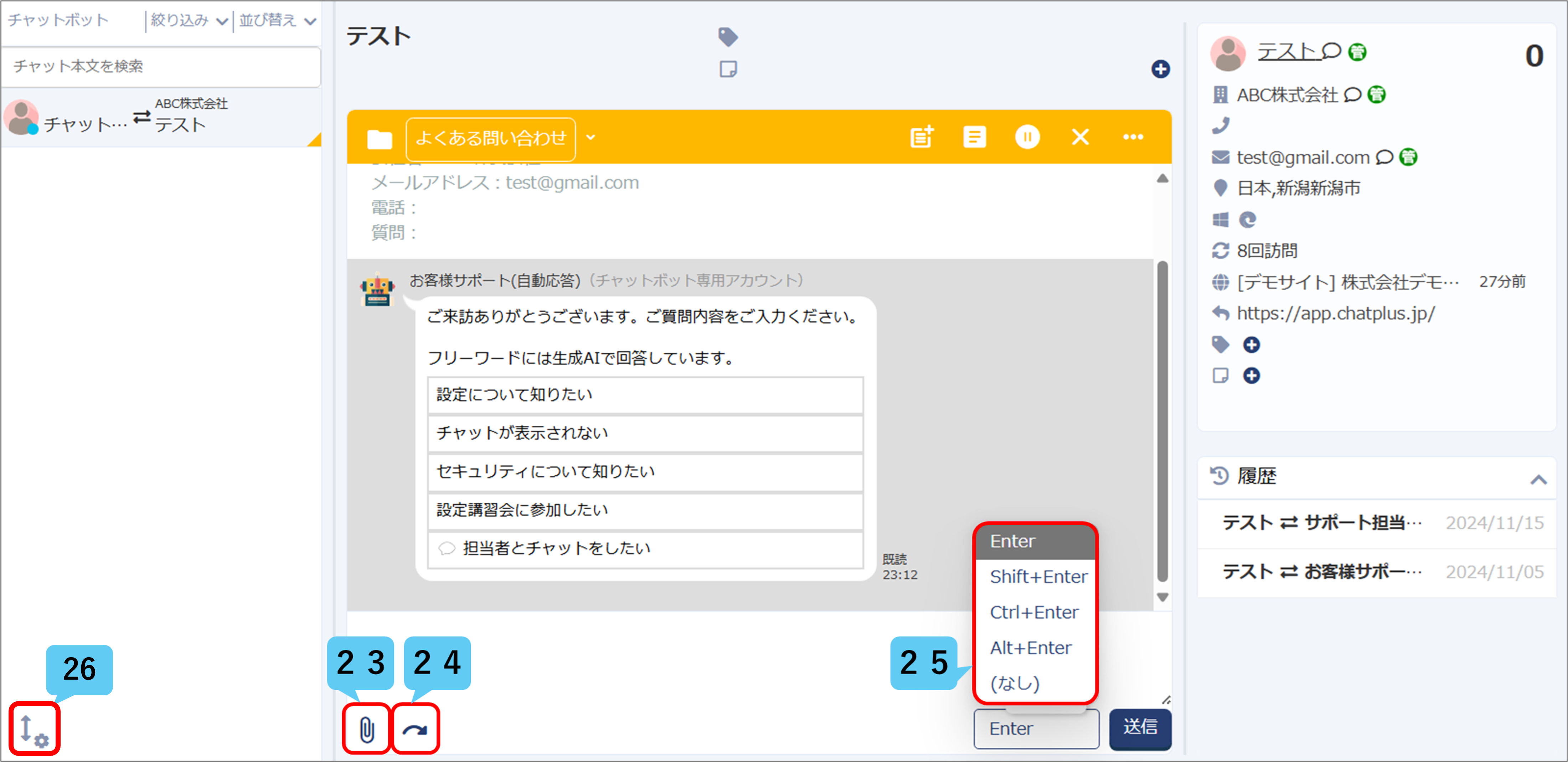Open the 並び替え sort dropdown
1568x762 pixels.
pyautogui.click(x=278, y=21)
